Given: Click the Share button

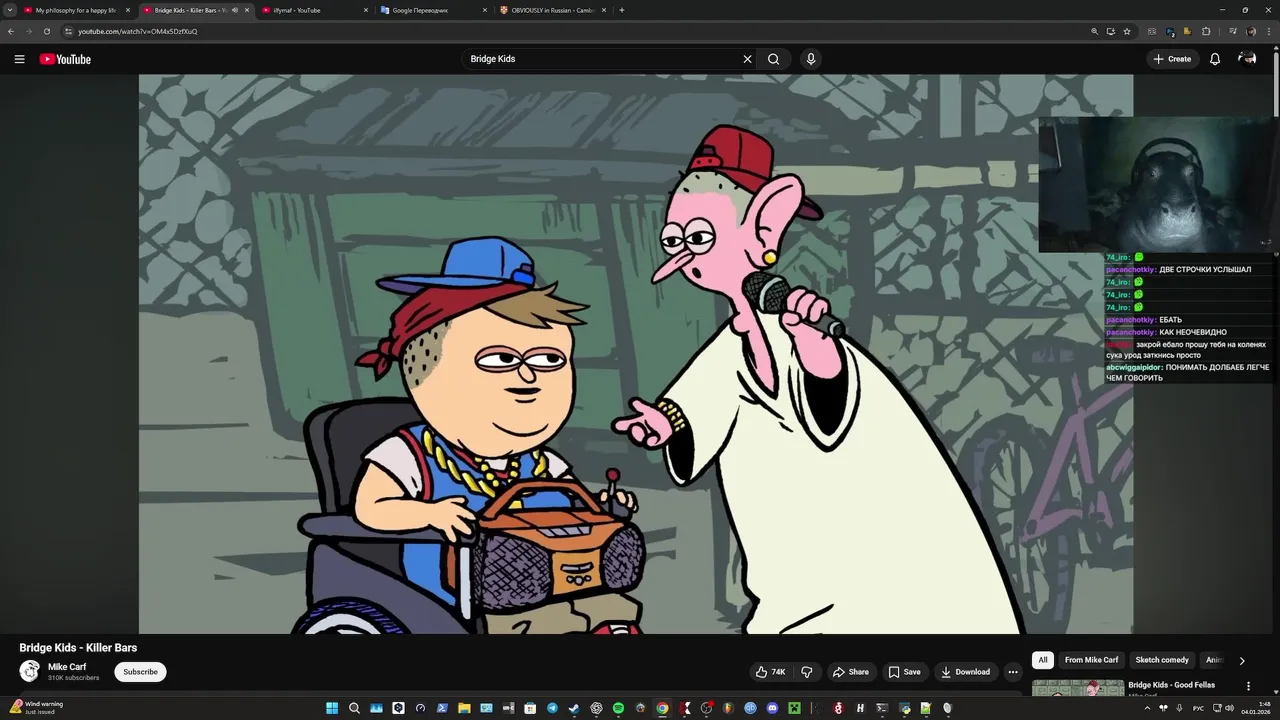Looking at the screenshot, I should pos(851,672).
